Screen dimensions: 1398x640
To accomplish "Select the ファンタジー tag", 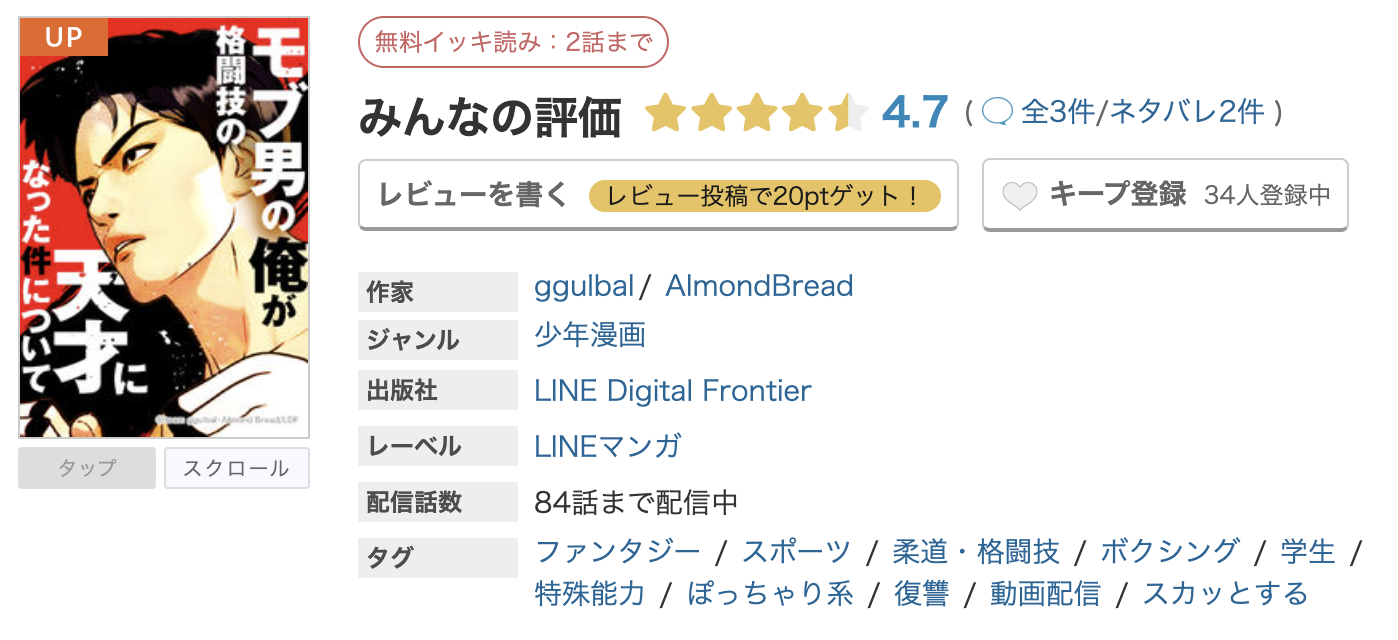I will pos(618,551).
